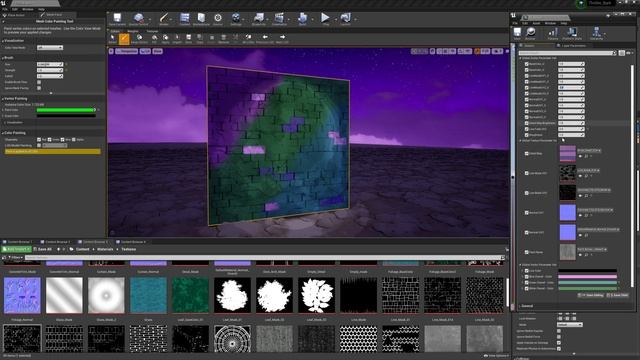Click Save icon in material instance window
Viewport: 640px width, 360px height.
pyautogui.click(x=517, y=33)
